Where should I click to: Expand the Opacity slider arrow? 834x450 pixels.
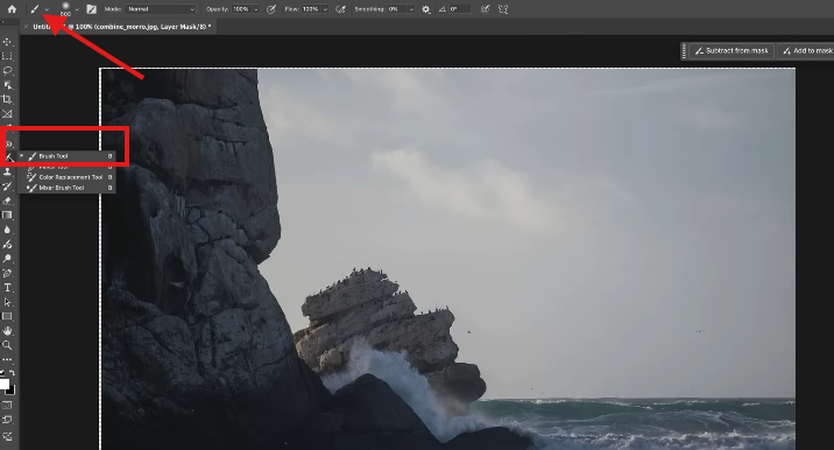(x=256, y=9)
